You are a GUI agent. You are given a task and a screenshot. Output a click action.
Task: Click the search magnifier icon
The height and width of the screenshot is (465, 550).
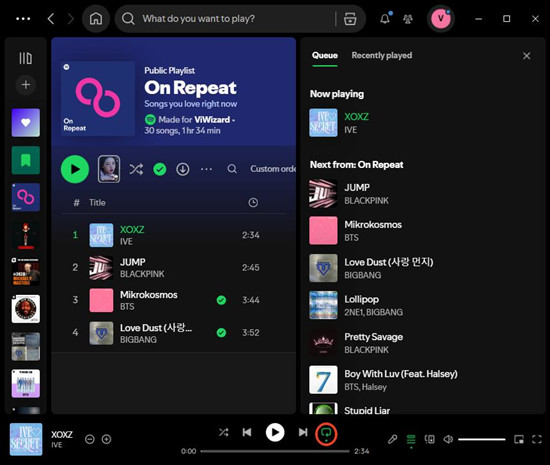128,19
